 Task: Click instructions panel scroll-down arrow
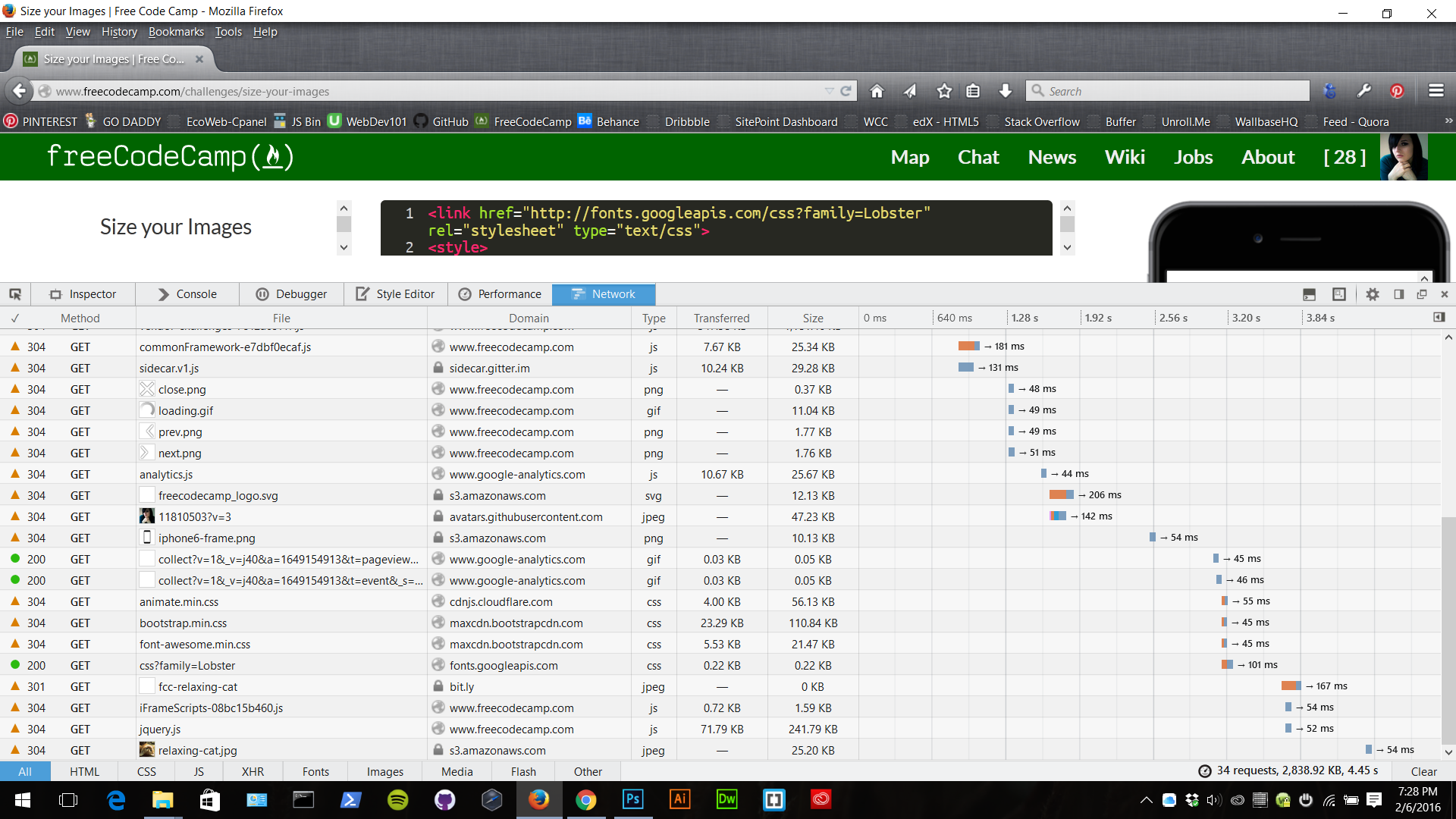pyautogui.click(x=344, y=247)
